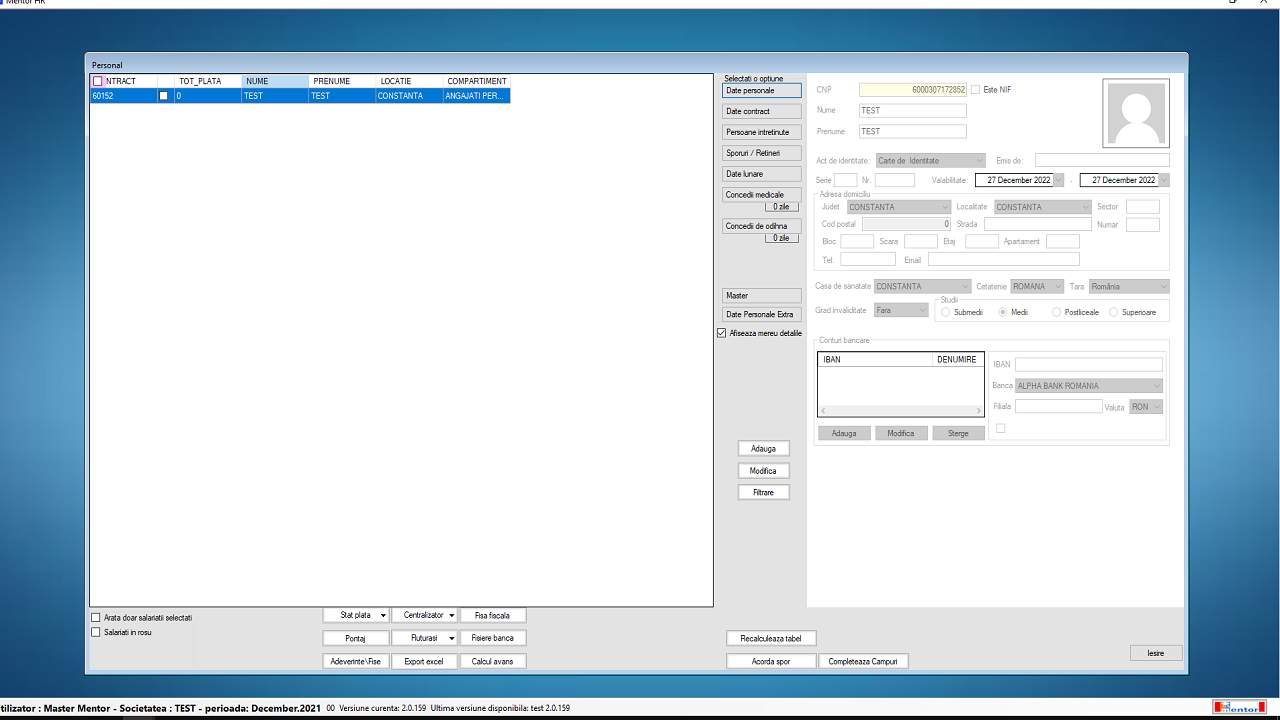Open the 'Stat plata' dropdown button
Screen dimensions: 1280x720
(356, 615)
